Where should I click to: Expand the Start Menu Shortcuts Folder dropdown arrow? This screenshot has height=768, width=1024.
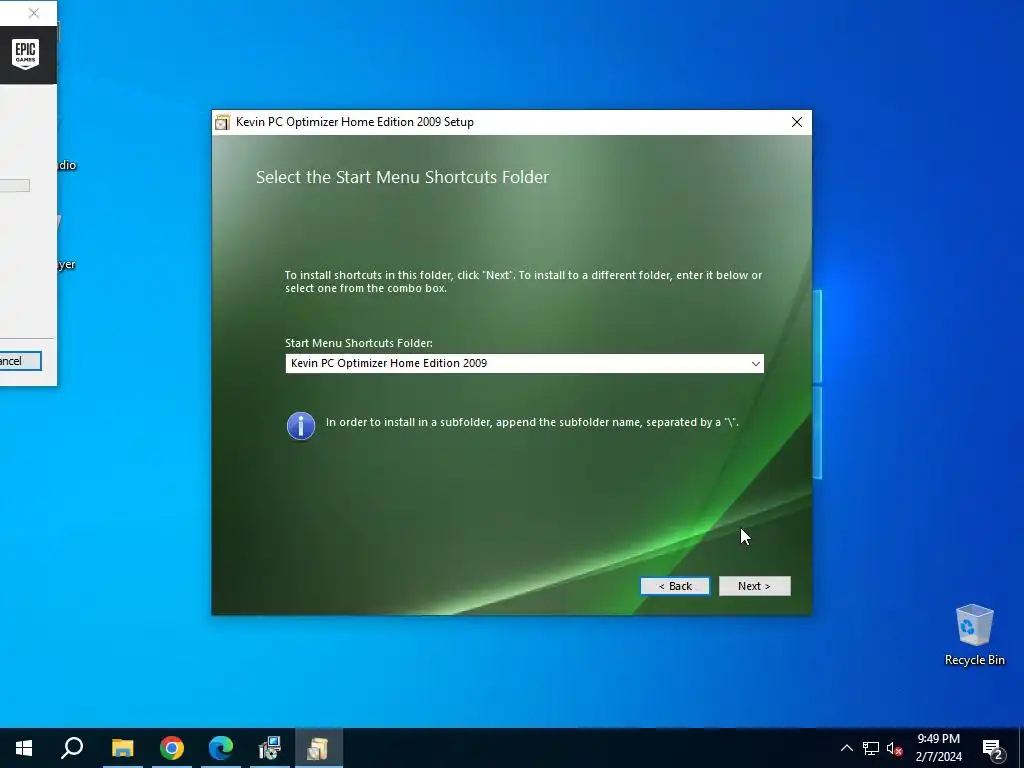[x=756, y=364]
